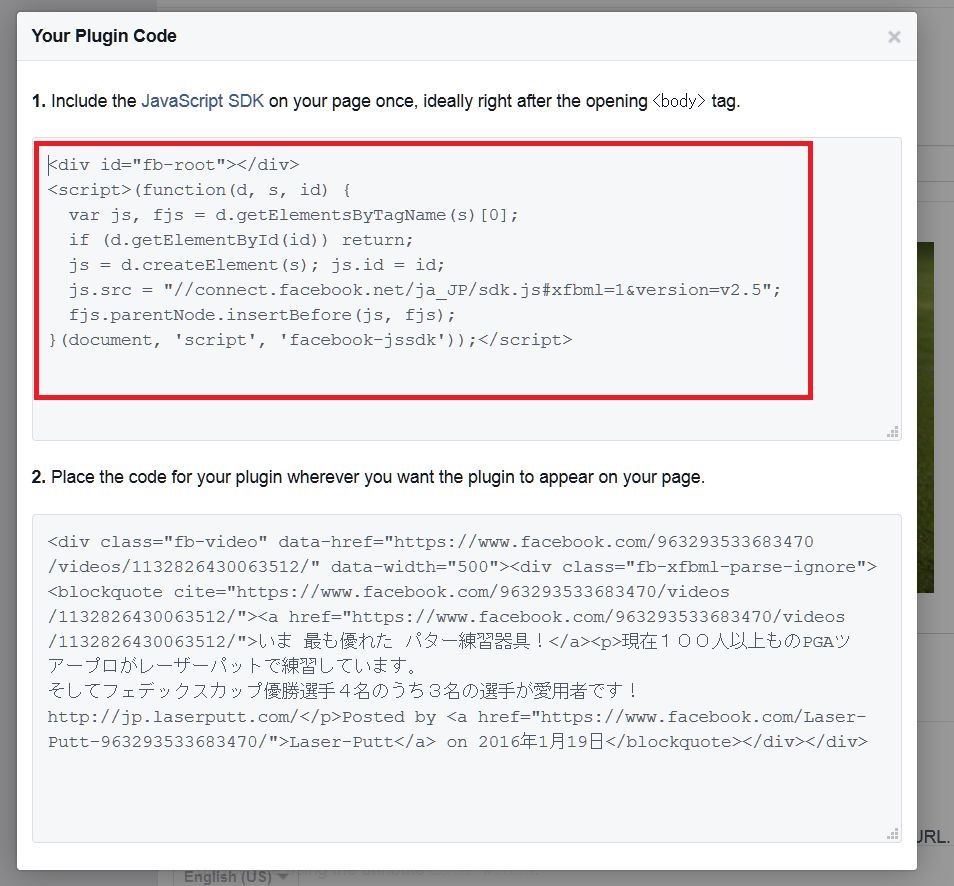
Task: Click step 1 instruction text 'Include the'
Action: (94, 101)
